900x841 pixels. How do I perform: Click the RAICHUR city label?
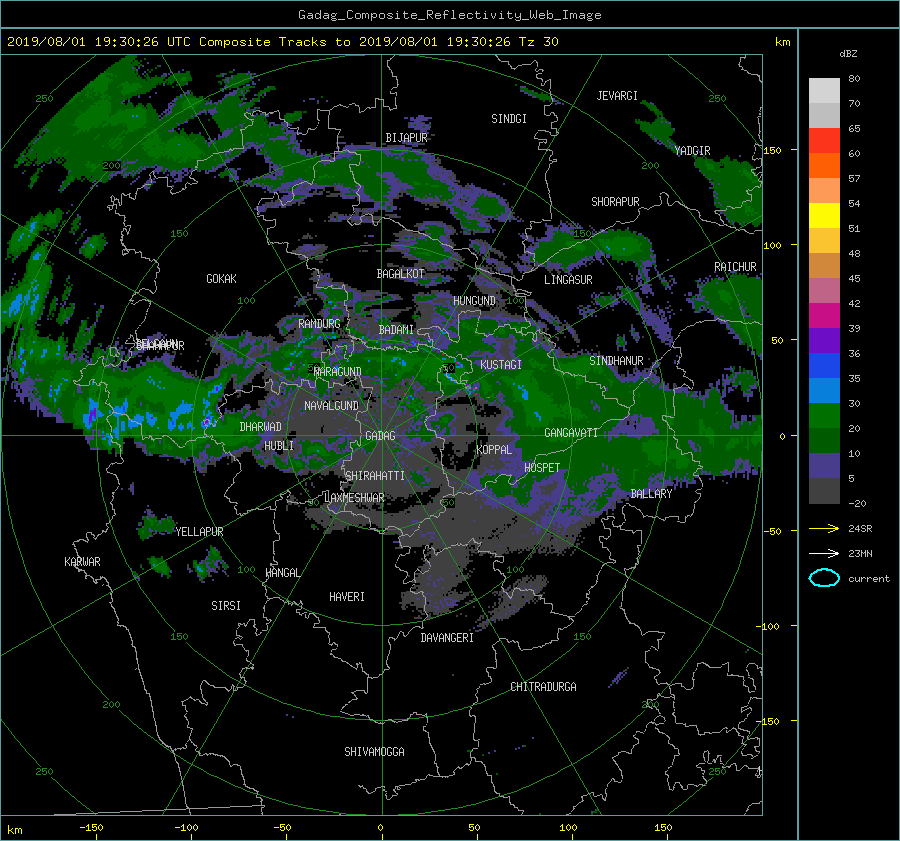coord(735,267)
